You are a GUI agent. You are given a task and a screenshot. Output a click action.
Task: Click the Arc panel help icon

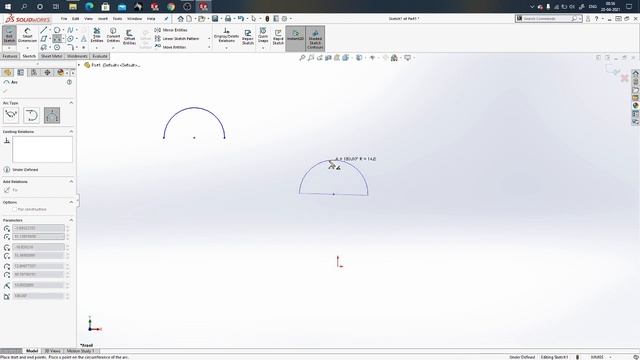tap(69, 82)
